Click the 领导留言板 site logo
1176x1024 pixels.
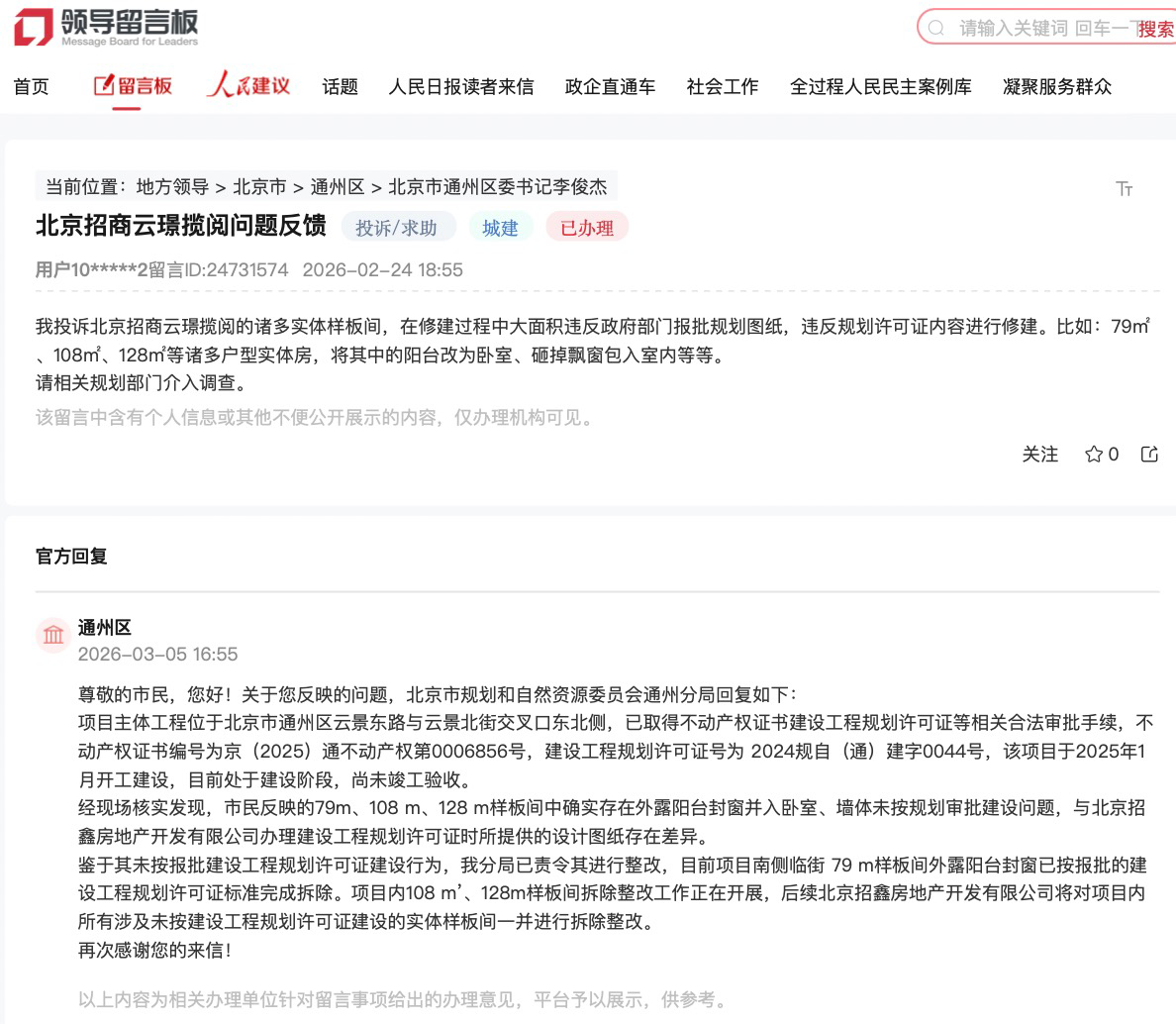[106, 27]
